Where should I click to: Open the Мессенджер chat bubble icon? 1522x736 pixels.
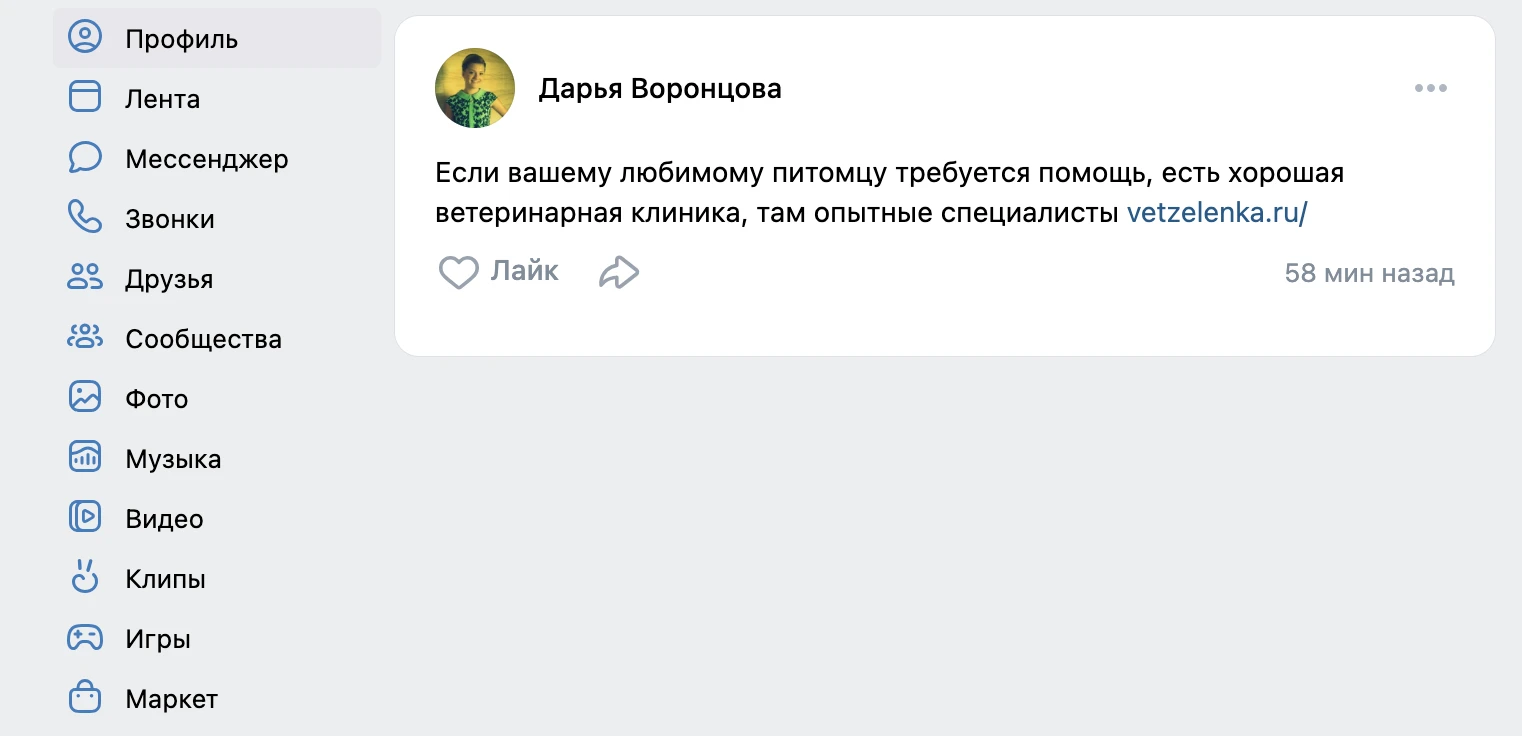[85, 157]
